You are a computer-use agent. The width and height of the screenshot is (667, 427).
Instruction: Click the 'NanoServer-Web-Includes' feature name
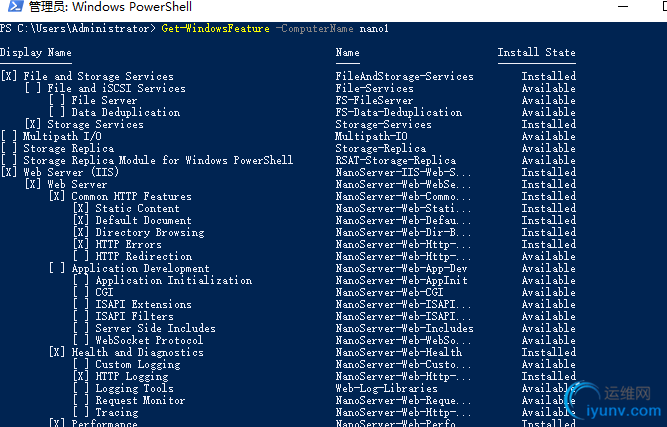pyautogui.click(x=405, y=328)
